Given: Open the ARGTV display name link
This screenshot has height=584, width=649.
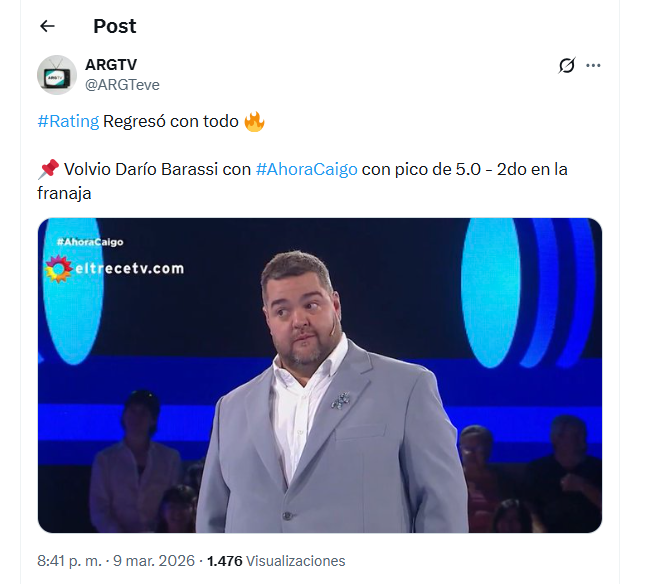Looking at the screenshot, I should 111,65.
